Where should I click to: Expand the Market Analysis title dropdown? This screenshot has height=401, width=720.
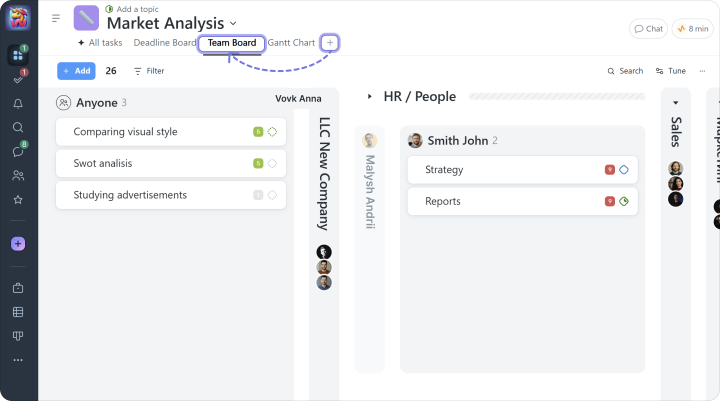tap(233, 22)
